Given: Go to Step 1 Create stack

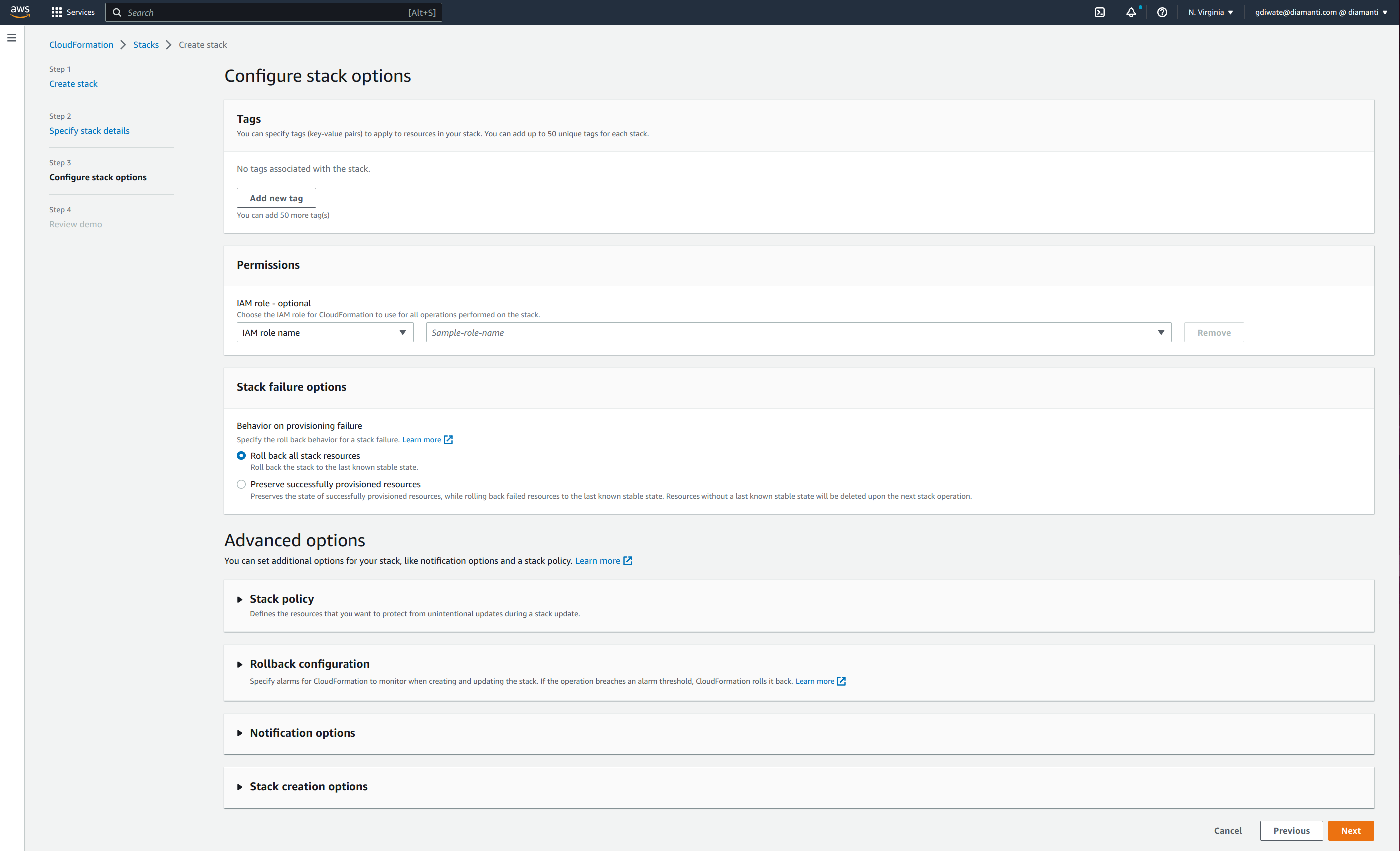Looking at the screenshot, I should tap(73, 84).
